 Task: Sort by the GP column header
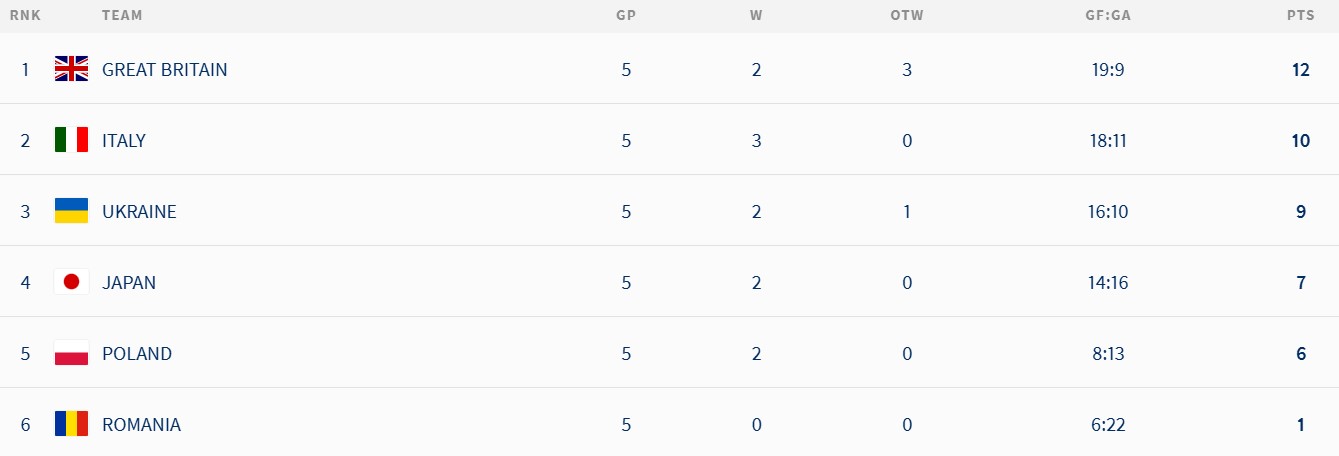(626, 16)
